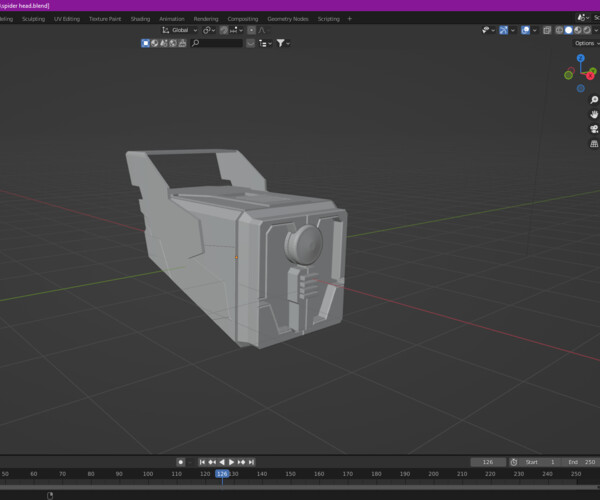Screen dimensions: 600x500
Task: Select wireframe viewport shading mode
Action: click(x=559, y=31)
